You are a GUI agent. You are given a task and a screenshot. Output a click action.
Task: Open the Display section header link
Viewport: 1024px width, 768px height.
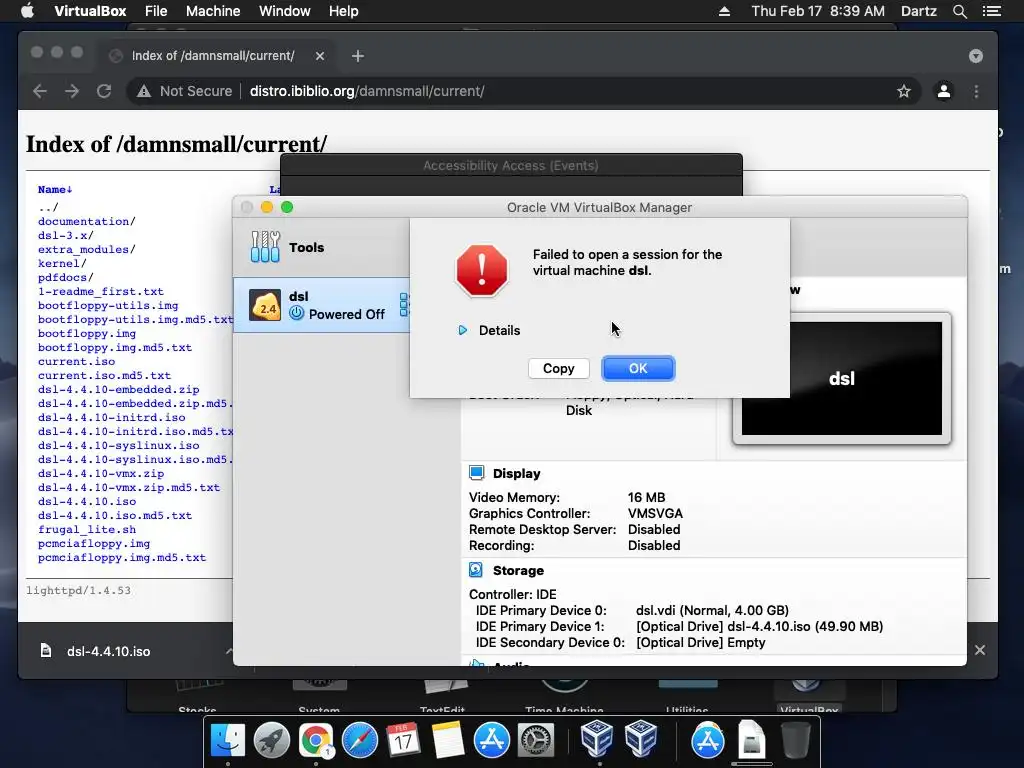[517, 473]
